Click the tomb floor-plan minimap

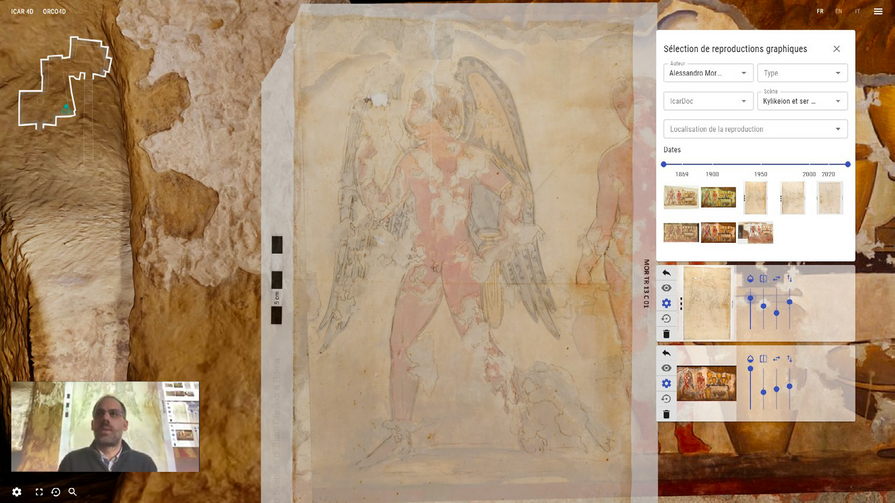(x=64, y=83)
